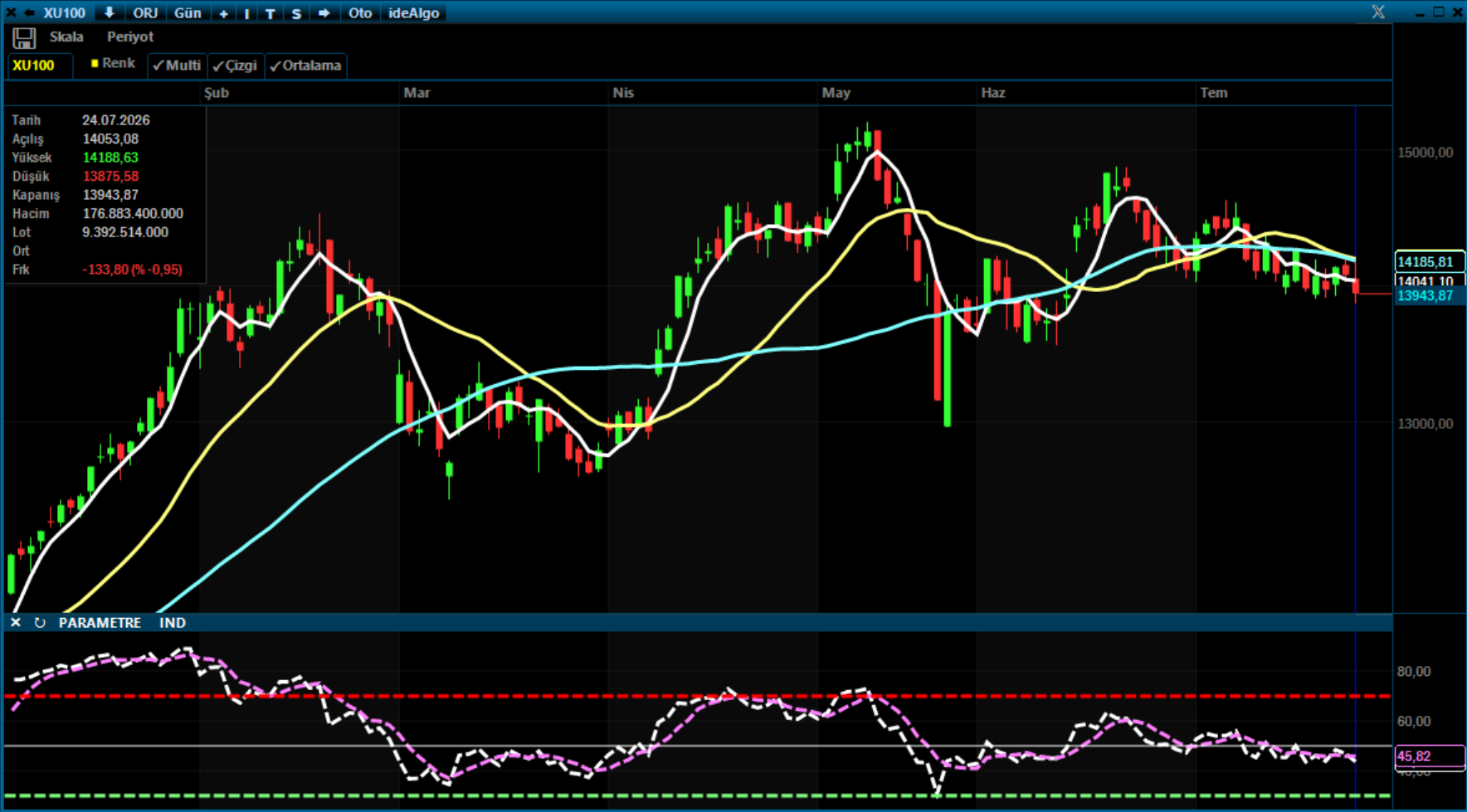The image size is (1467, 812).
Task: Click the Tem month label on the time axis
Action: pyautogui.click(x=1214, y=93)
